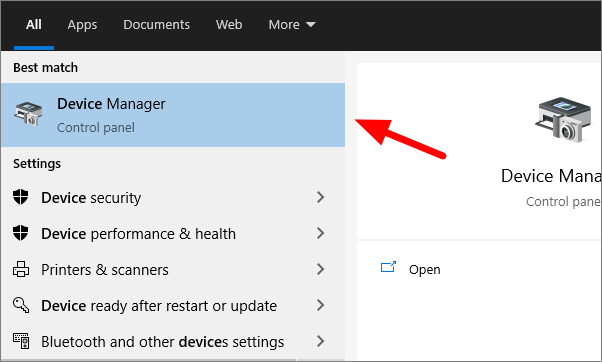Click the printer icon for Printers & scanners
Viewport: 602px width, 362px height.
tap(21, 269)
